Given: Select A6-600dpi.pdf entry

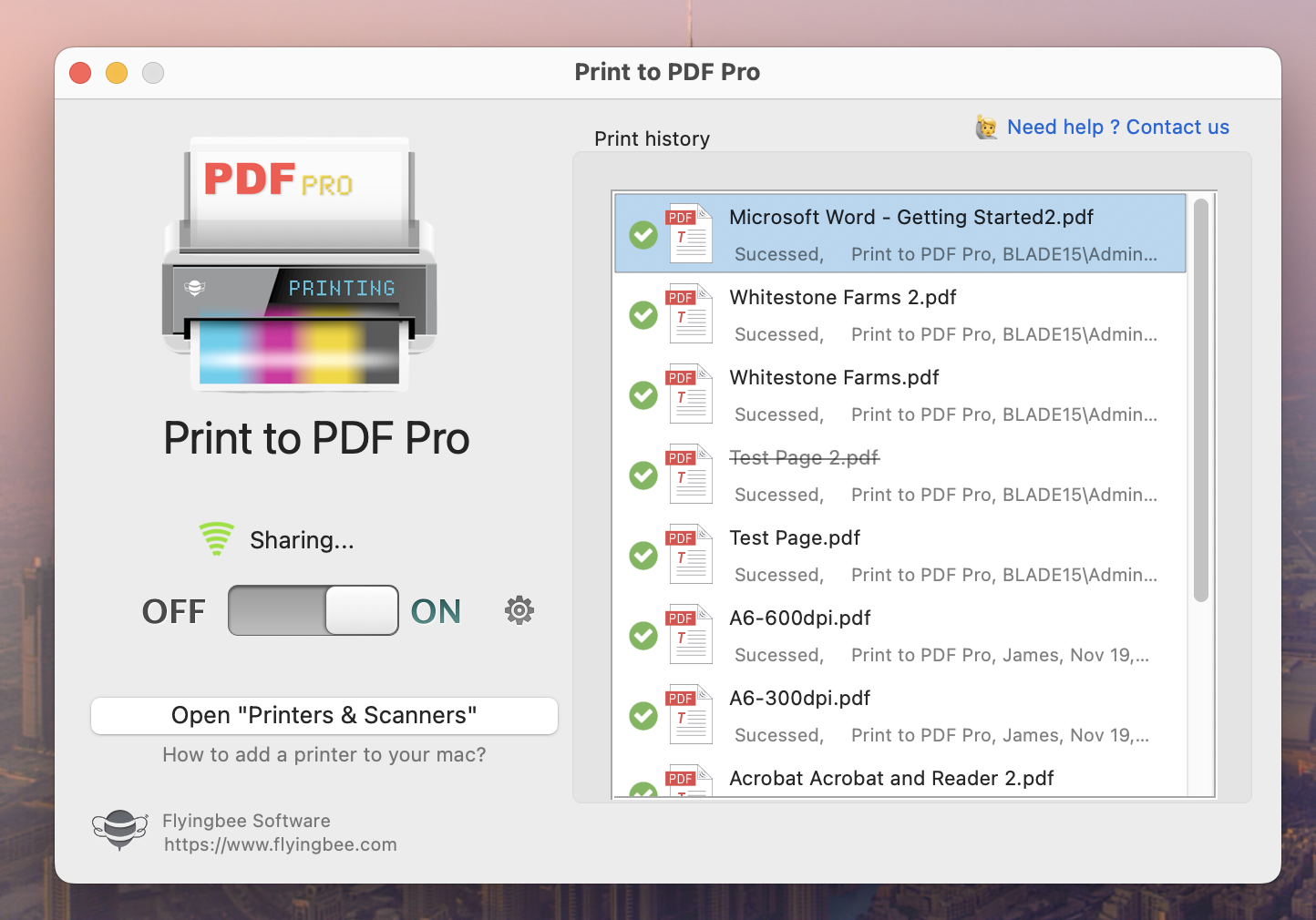Looking at the screenshot, I should (x=900, y=634).
